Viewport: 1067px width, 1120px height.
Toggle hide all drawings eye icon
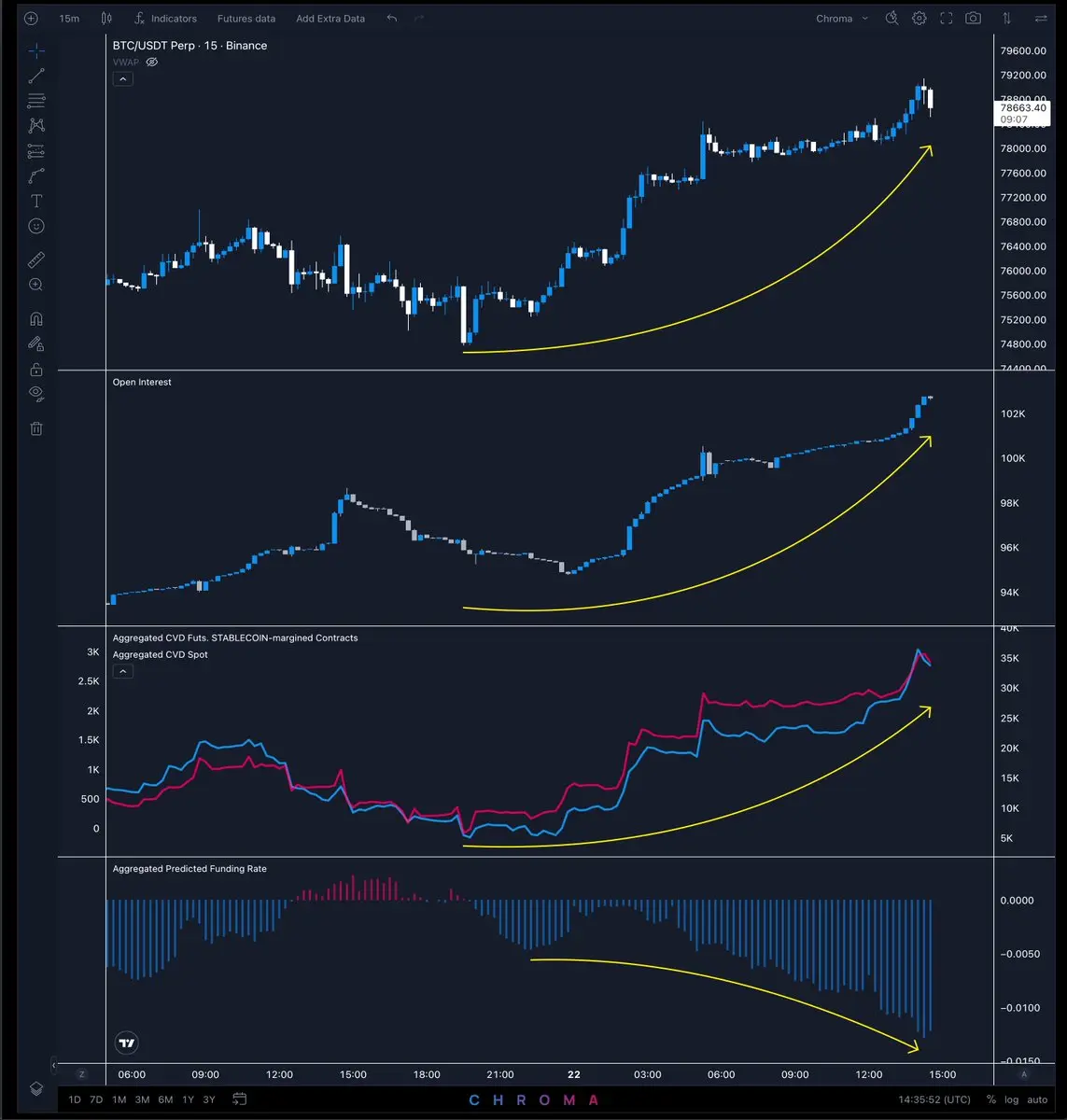tap(36, 393)
